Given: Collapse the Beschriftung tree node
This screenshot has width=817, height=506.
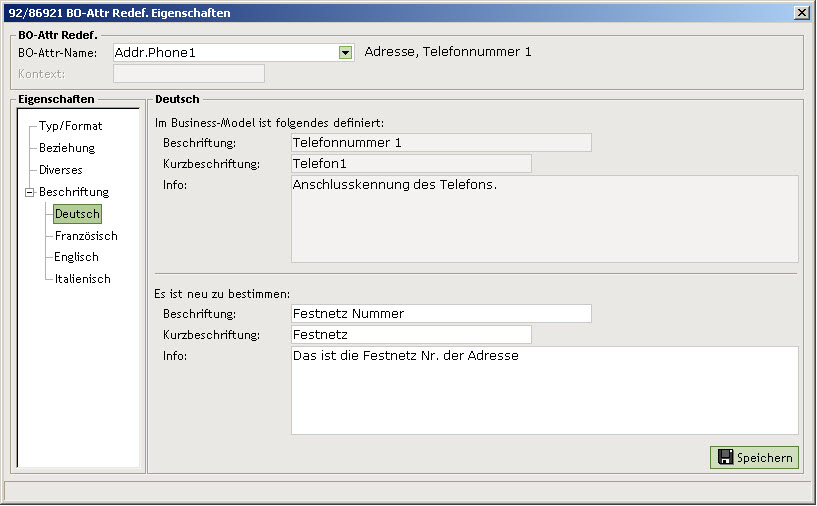Looking at the screenshot, I should click(30, 192).
